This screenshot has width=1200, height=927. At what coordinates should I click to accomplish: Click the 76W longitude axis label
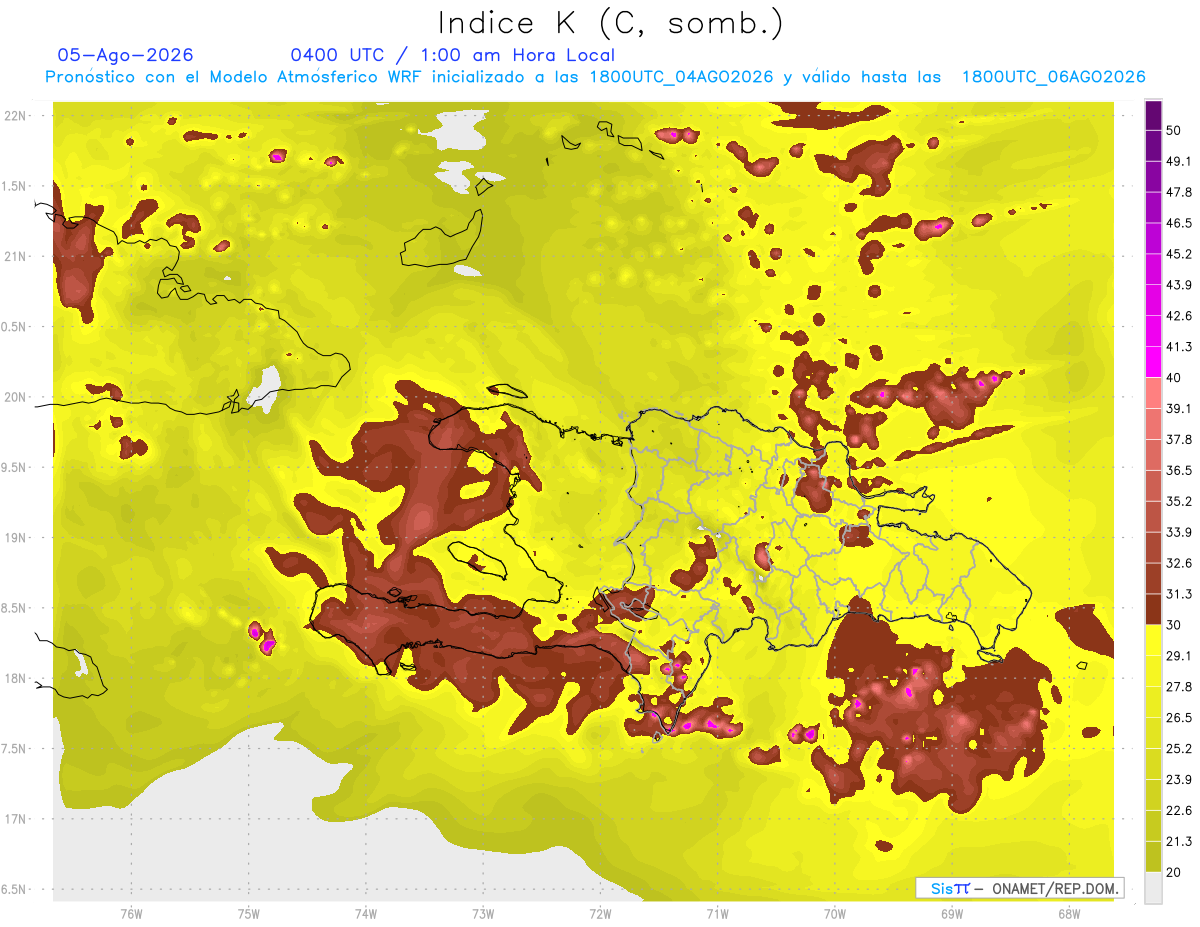[x=131, y=913]
